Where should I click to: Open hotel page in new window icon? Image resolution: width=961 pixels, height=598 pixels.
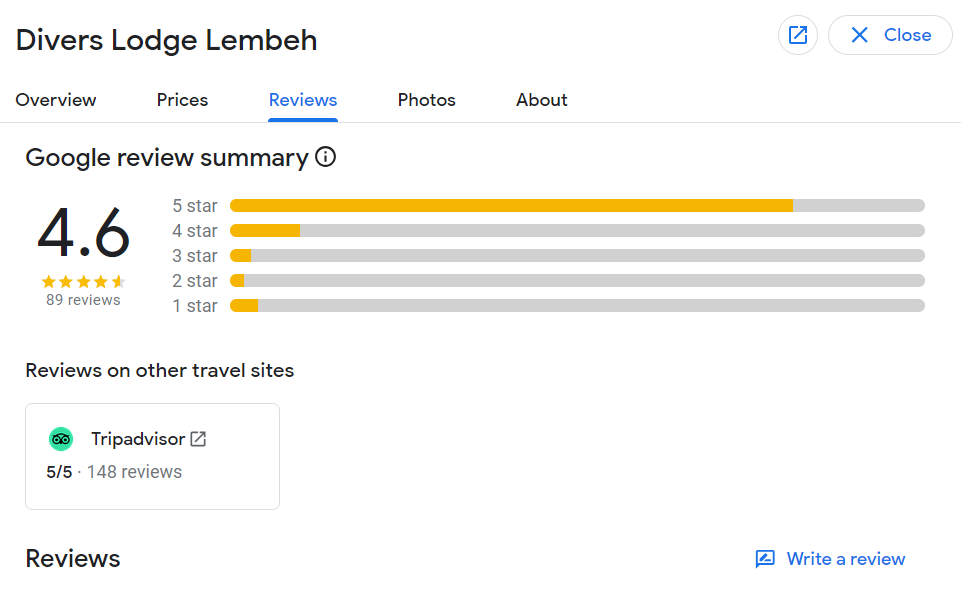pyautogui.click(x=797, y=35)
